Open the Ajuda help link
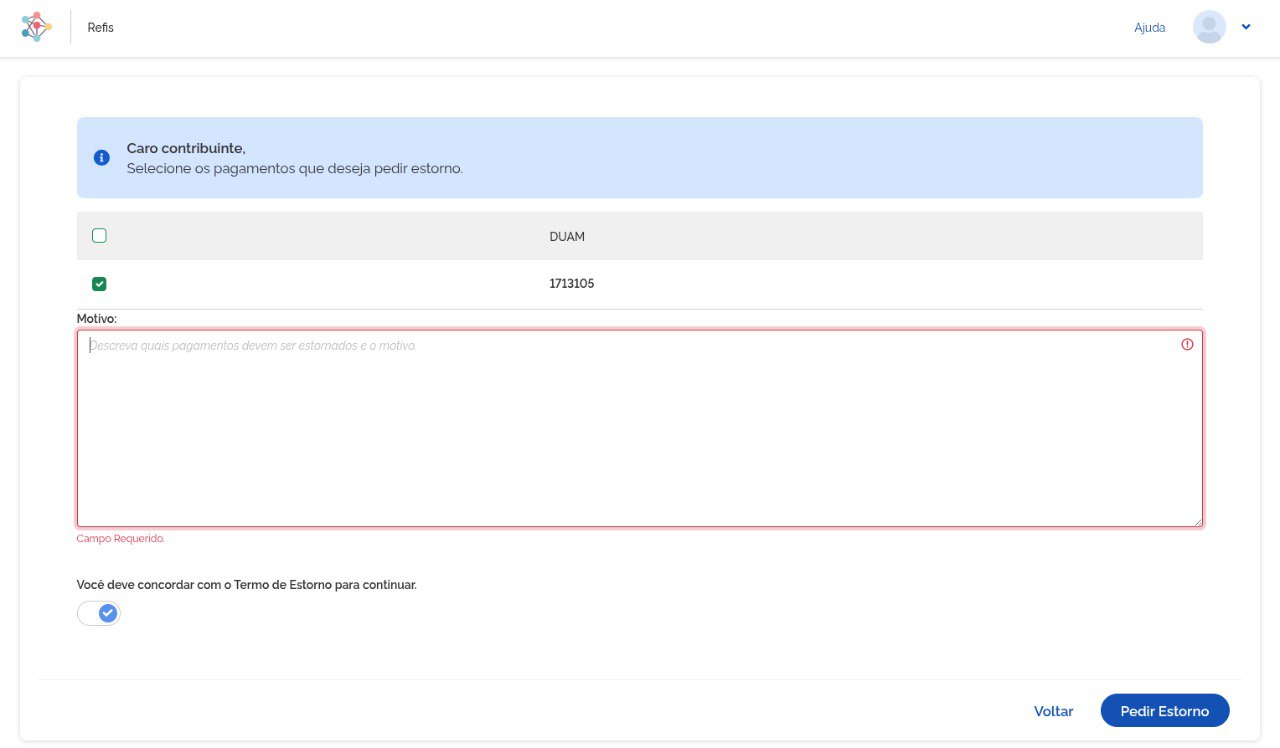This screenshot has width=1280, height=748. pos(1150,28)
